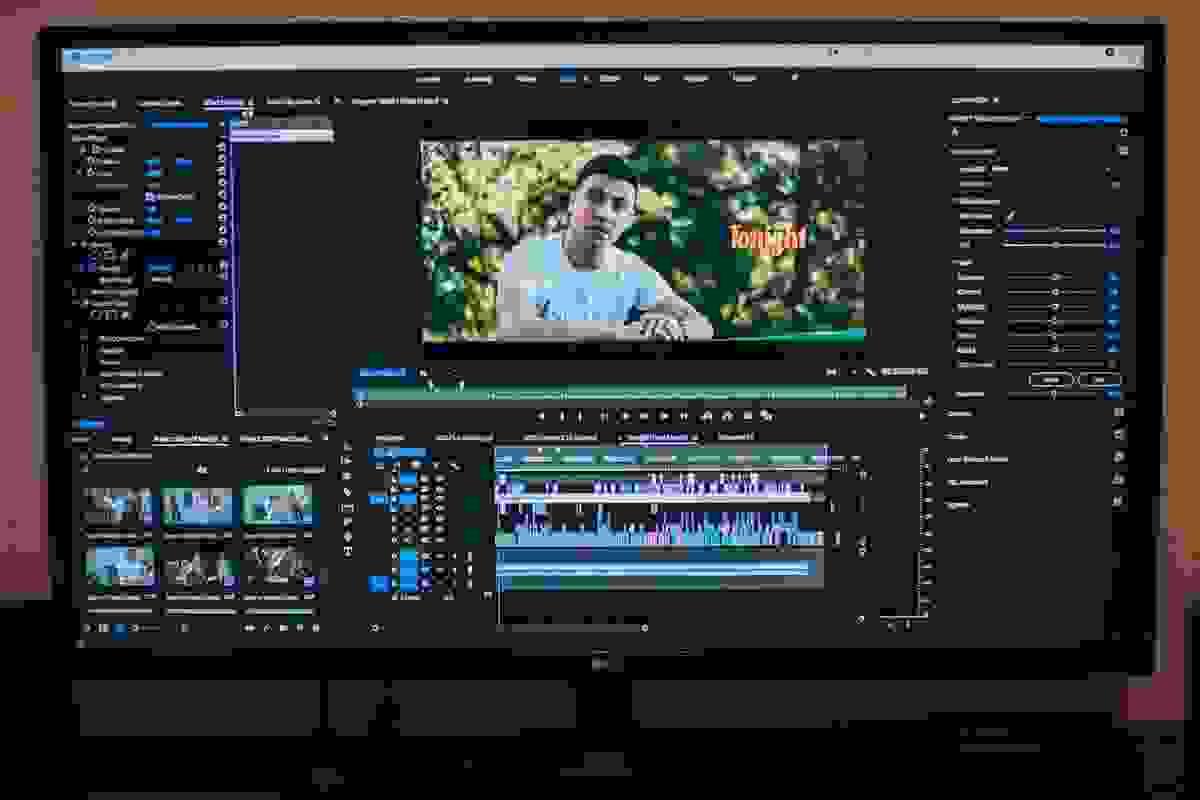1200x800 pixels.
Task: Select first clip thumbnail in Project panel
Action: click(x=118, y=506)
